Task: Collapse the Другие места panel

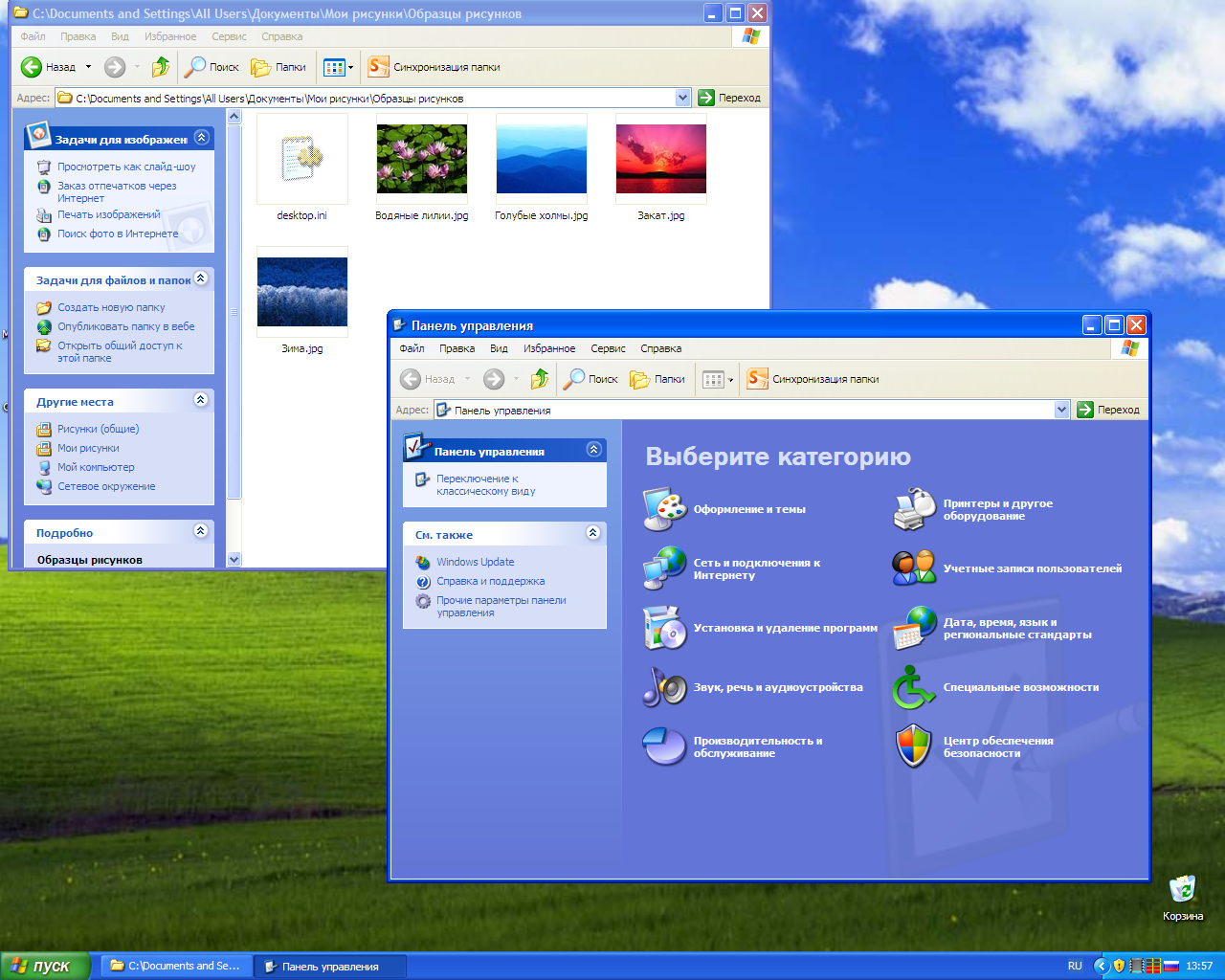Action: [x=201, y=400]
